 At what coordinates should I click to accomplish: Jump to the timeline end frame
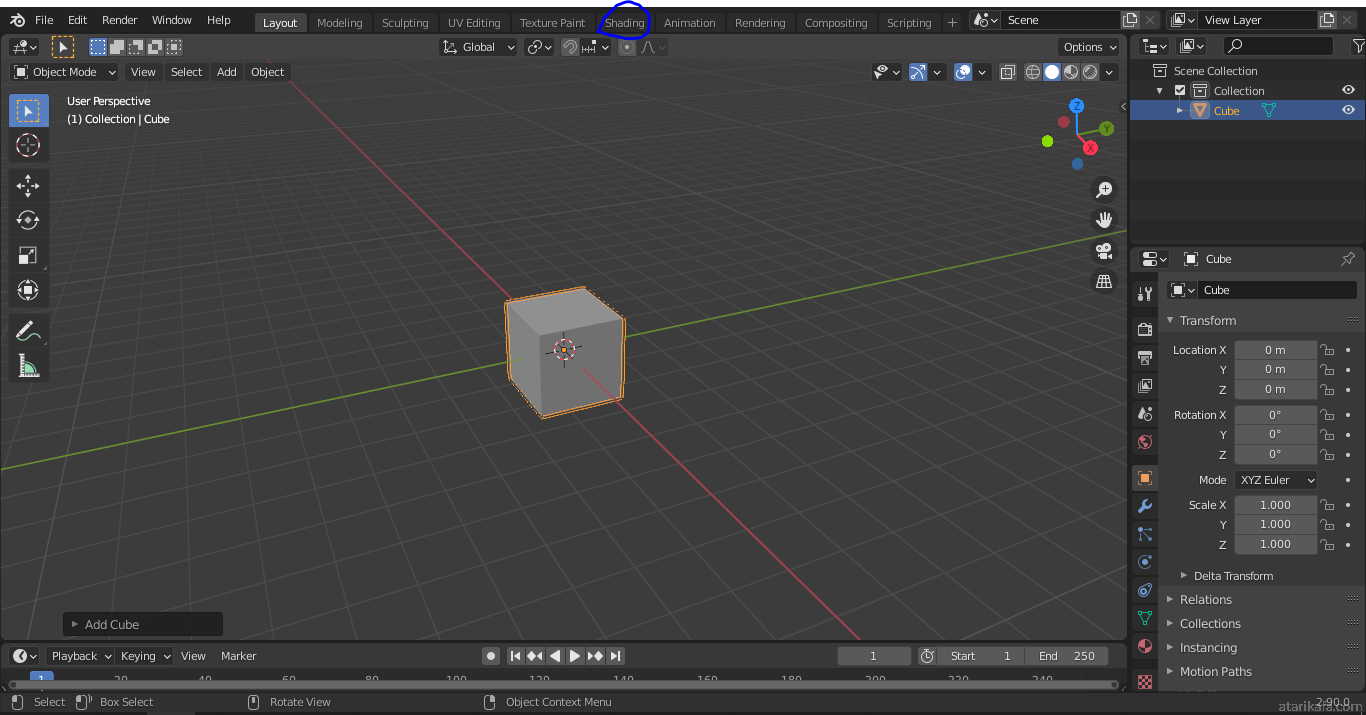coord(616,656)
